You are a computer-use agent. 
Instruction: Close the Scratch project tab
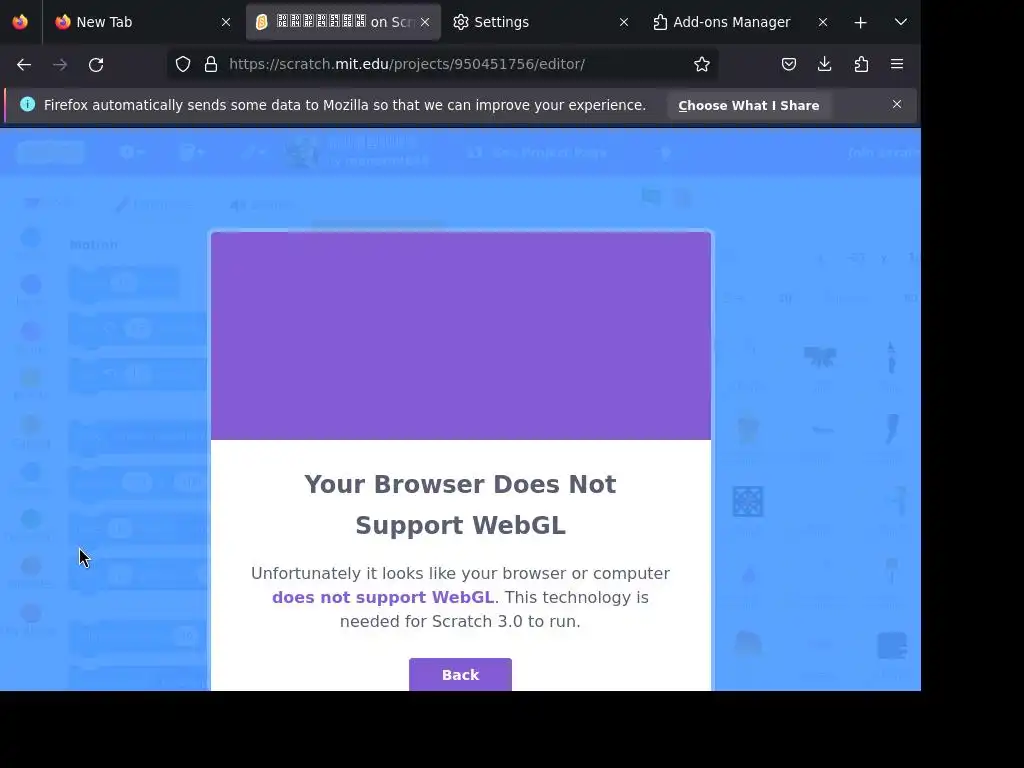click(425, 22)
